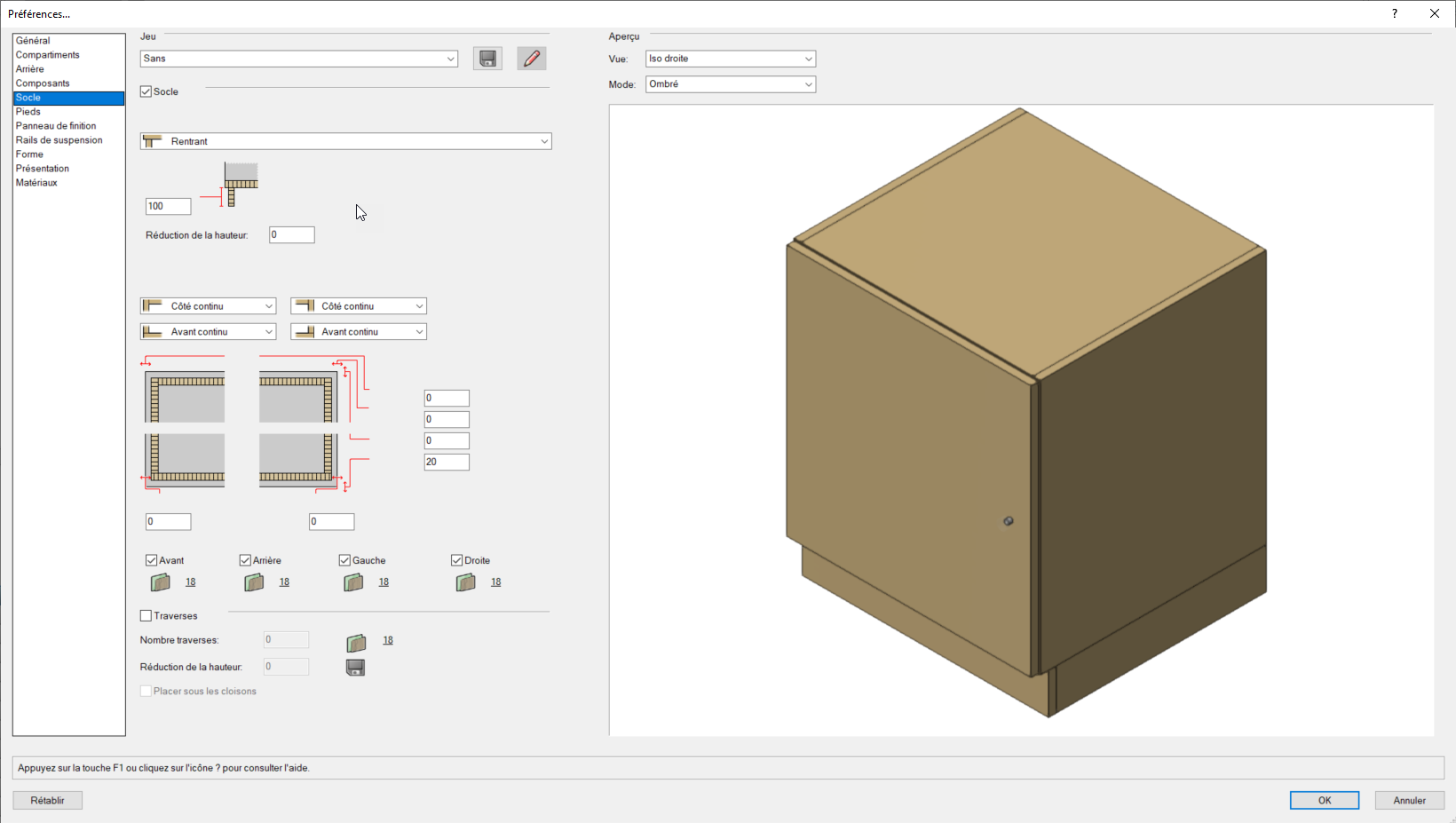This screenshot has height=823, width=1456.
Task: Click the material icon next to Nombre traverses
Action: (x=356, y=640)
